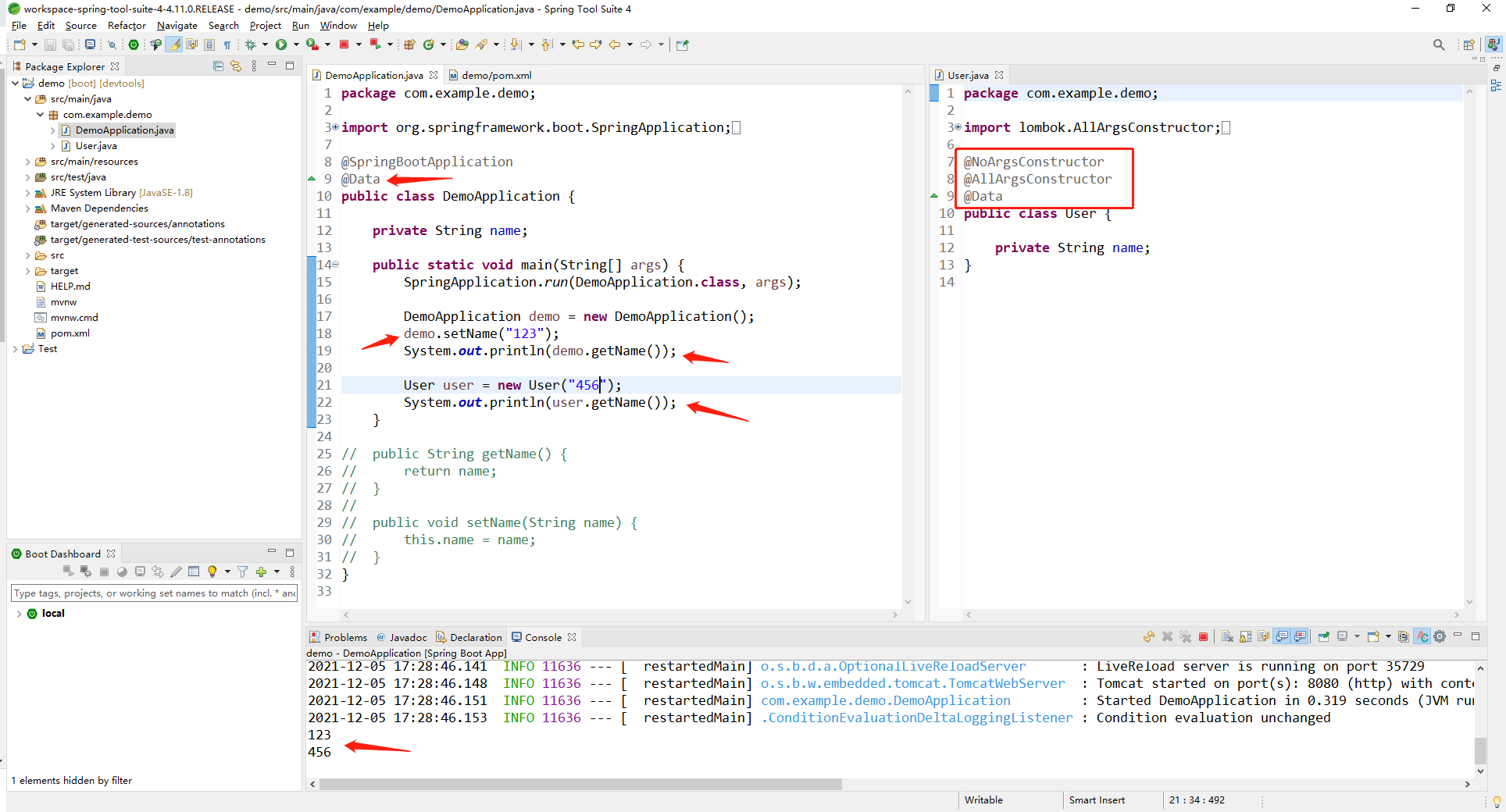Viewport: 1506px width, 812px height.
Task: Collapse All in Package Explorer
Action: coord(217,66)
